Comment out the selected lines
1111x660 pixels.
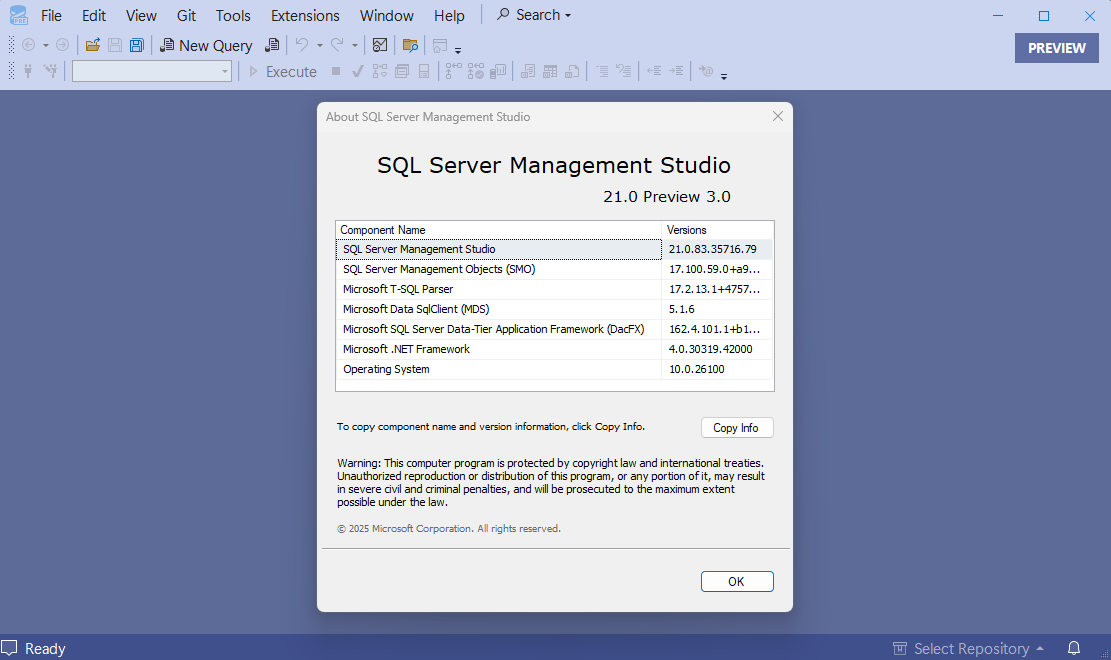(604, 70)
